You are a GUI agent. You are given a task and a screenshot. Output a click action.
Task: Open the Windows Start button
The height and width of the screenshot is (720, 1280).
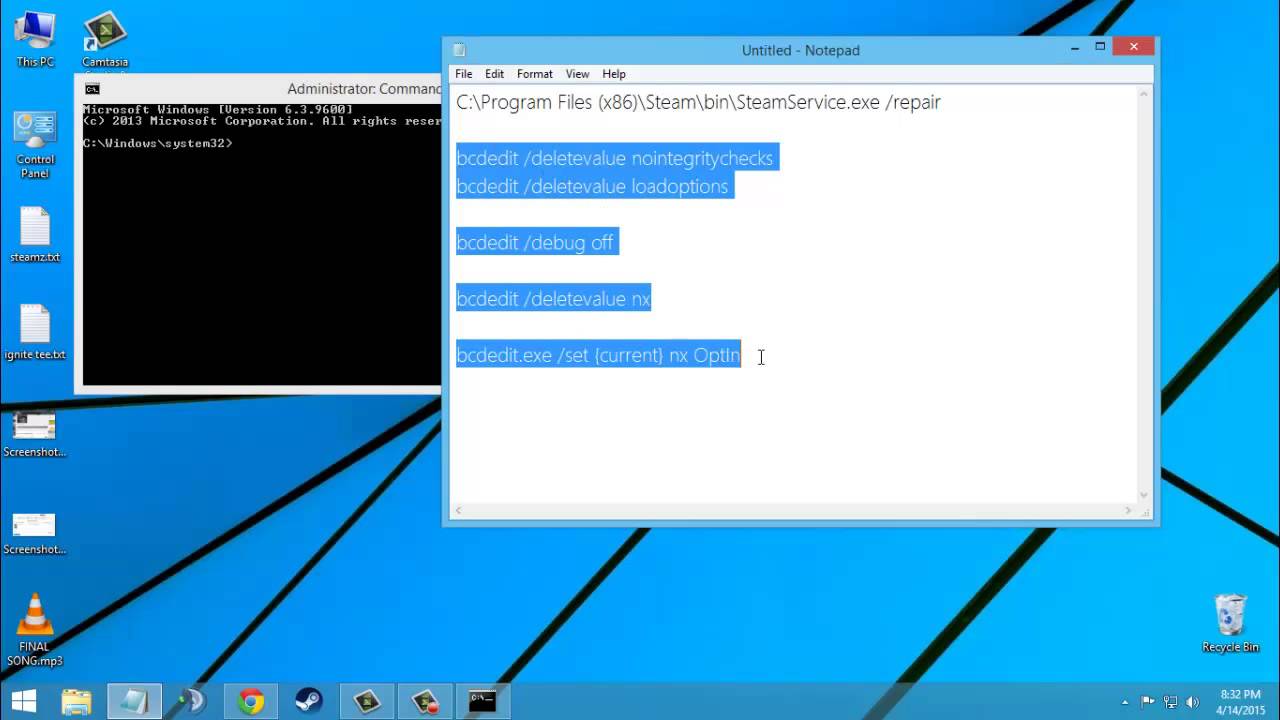coord(23,701)
